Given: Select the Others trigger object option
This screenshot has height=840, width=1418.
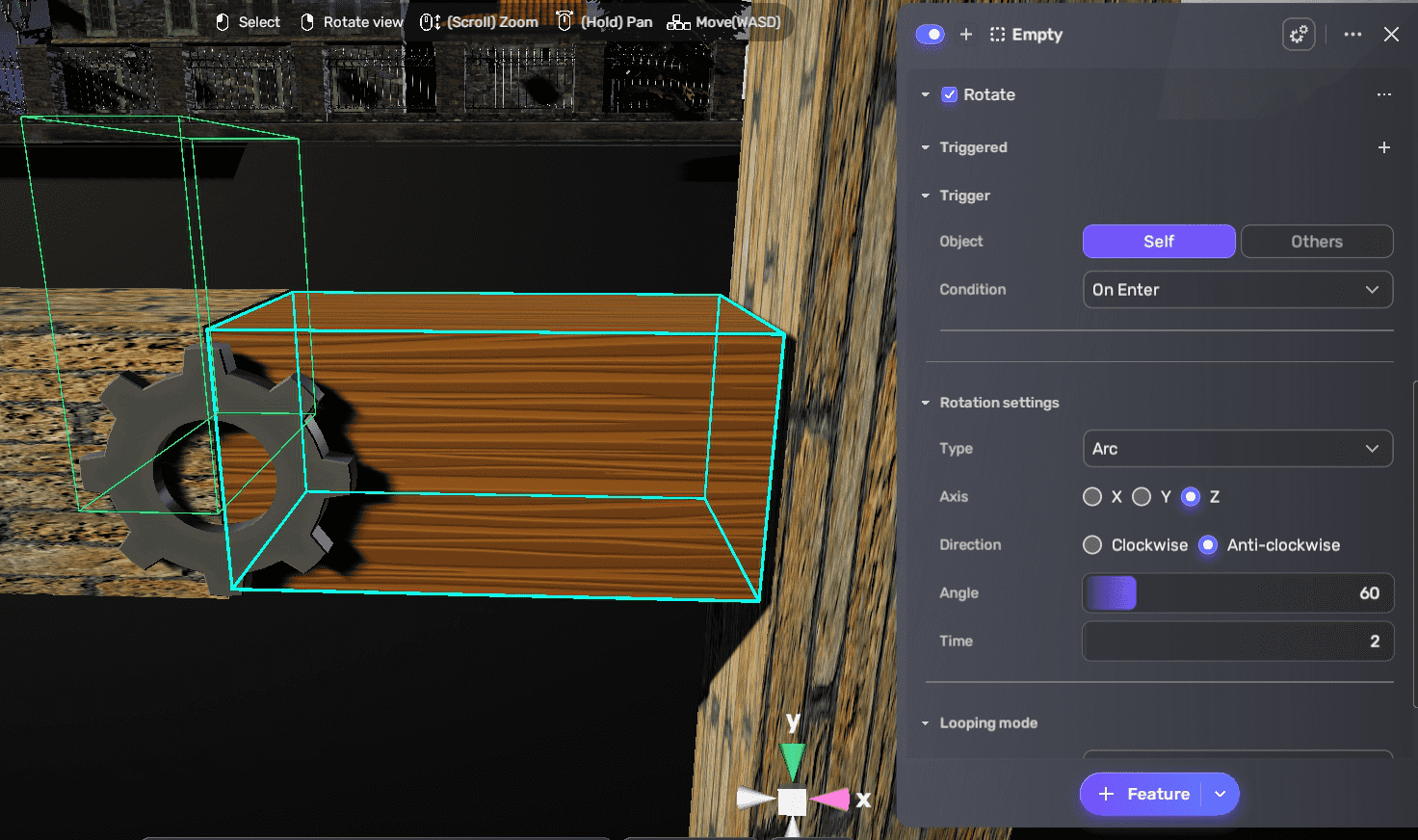Looking at the screenshot, I should coord(1317,241).
